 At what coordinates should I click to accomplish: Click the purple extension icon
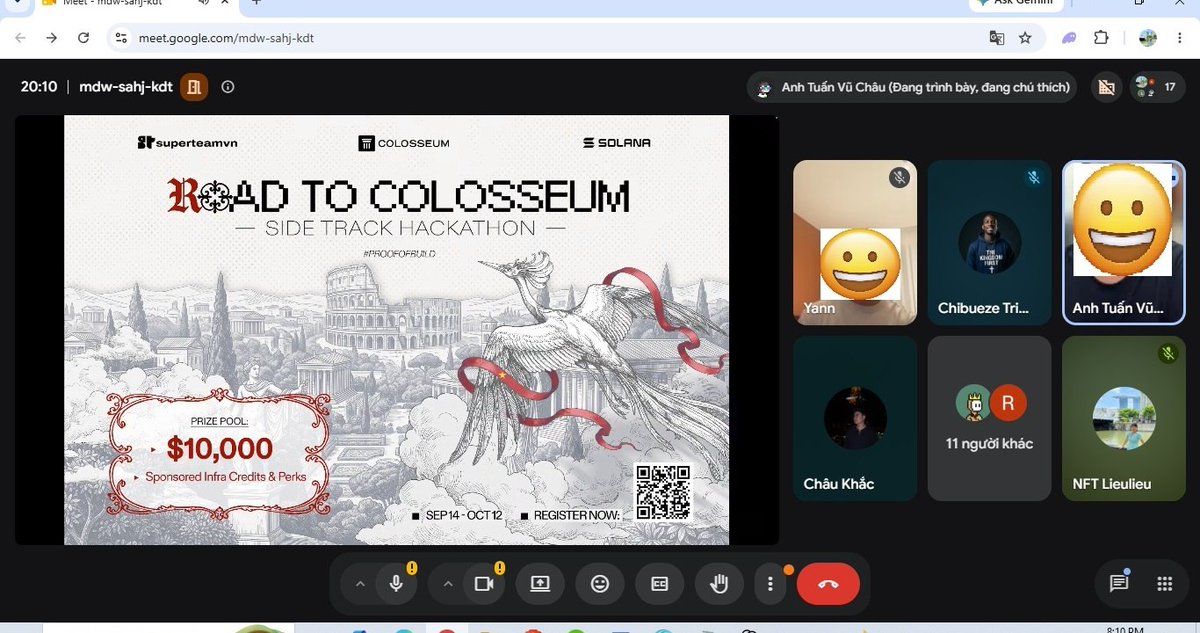[1069, 38]
